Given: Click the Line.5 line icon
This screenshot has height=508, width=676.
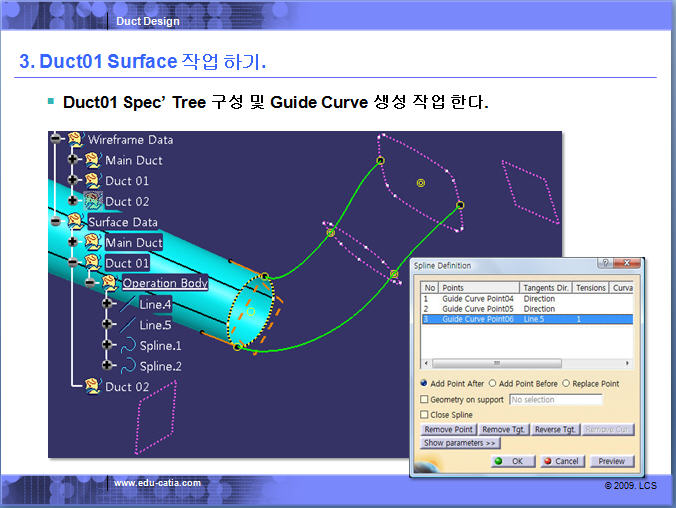Looking at the screenshot, I should click(127, 325).
